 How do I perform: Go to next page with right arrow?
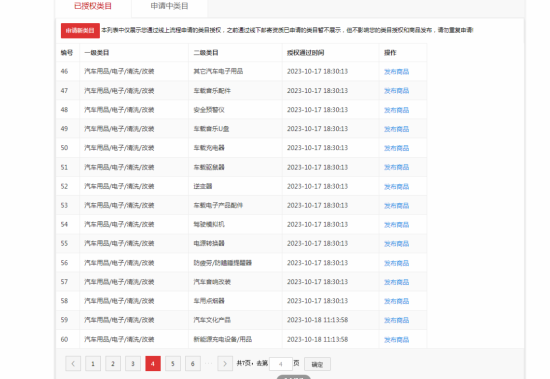225,364
